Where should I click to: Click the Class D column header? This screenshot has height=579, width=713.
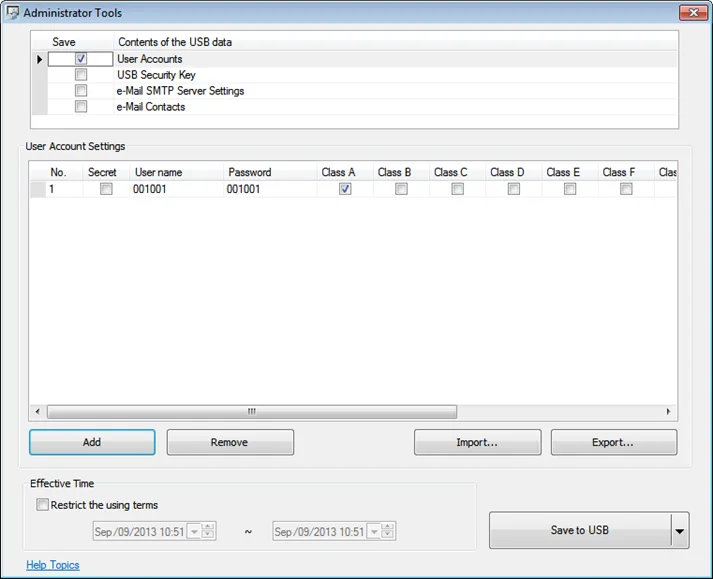pyautogui.click(x=514, y=172)
